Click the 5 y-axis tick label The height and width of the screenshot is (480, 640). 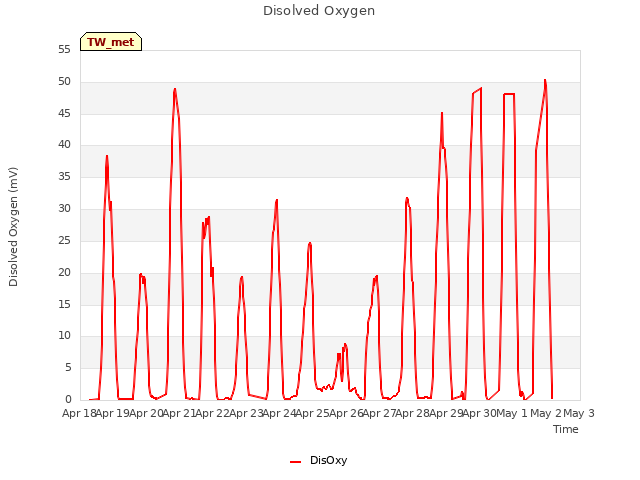(x=68, y=368)
